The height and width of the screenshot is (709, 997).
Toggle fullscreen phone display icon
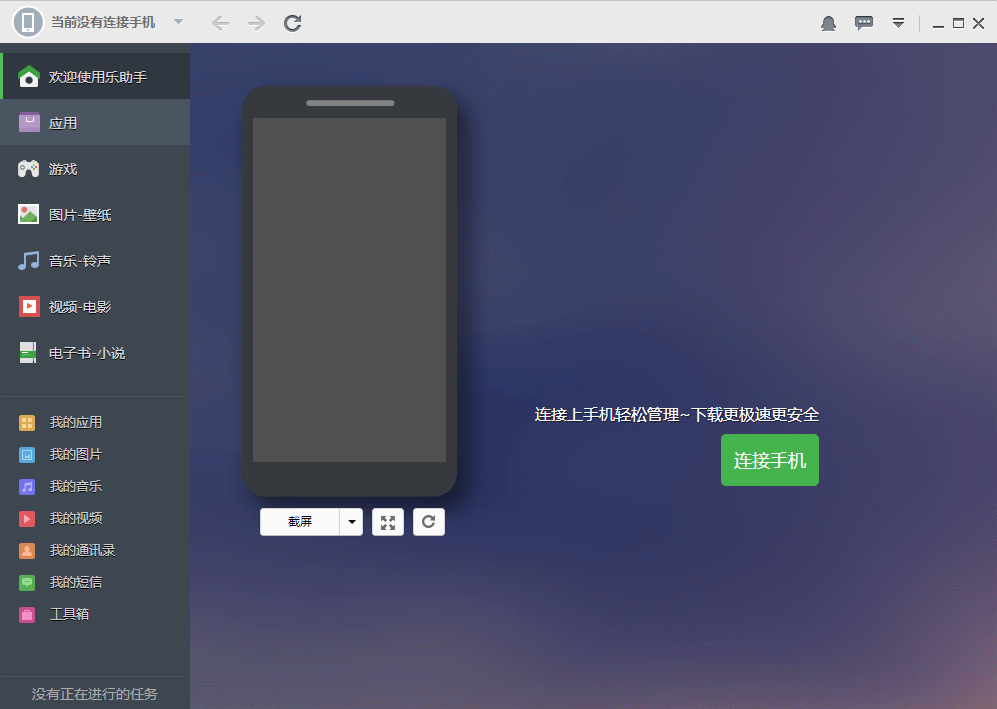[388, 522]
